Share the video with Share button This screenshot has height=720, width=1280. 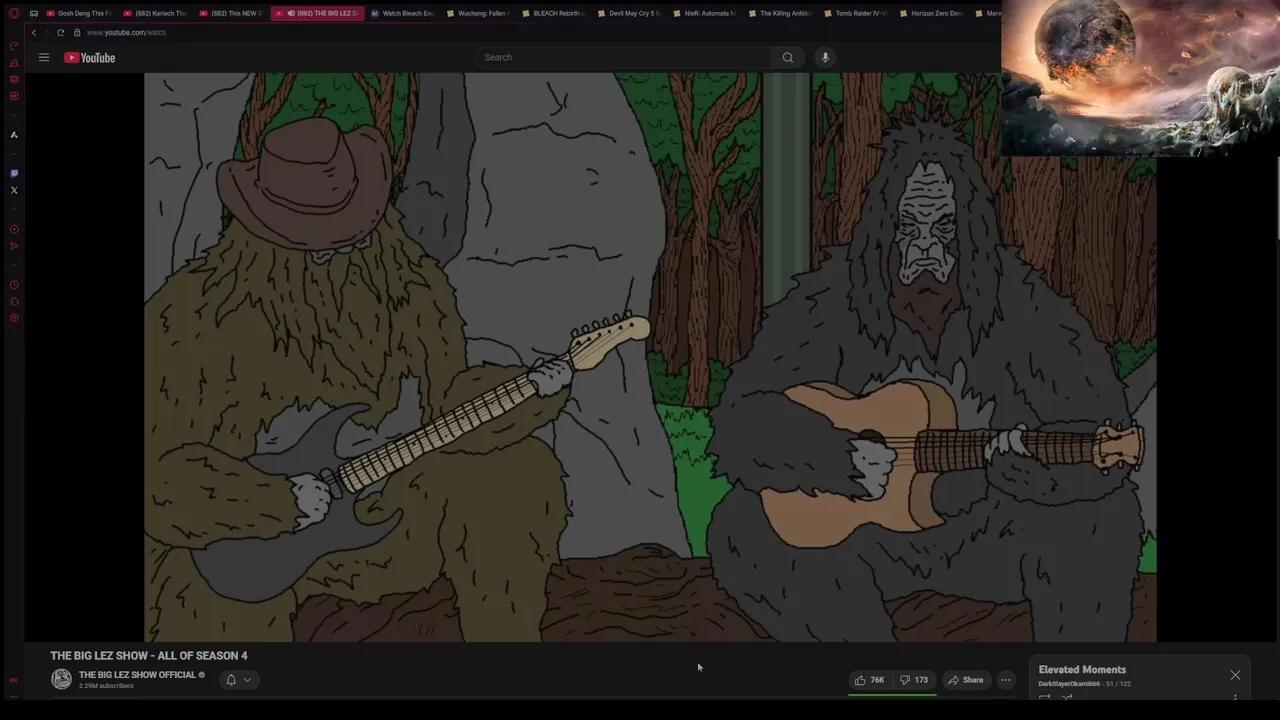tap(965, 680)
